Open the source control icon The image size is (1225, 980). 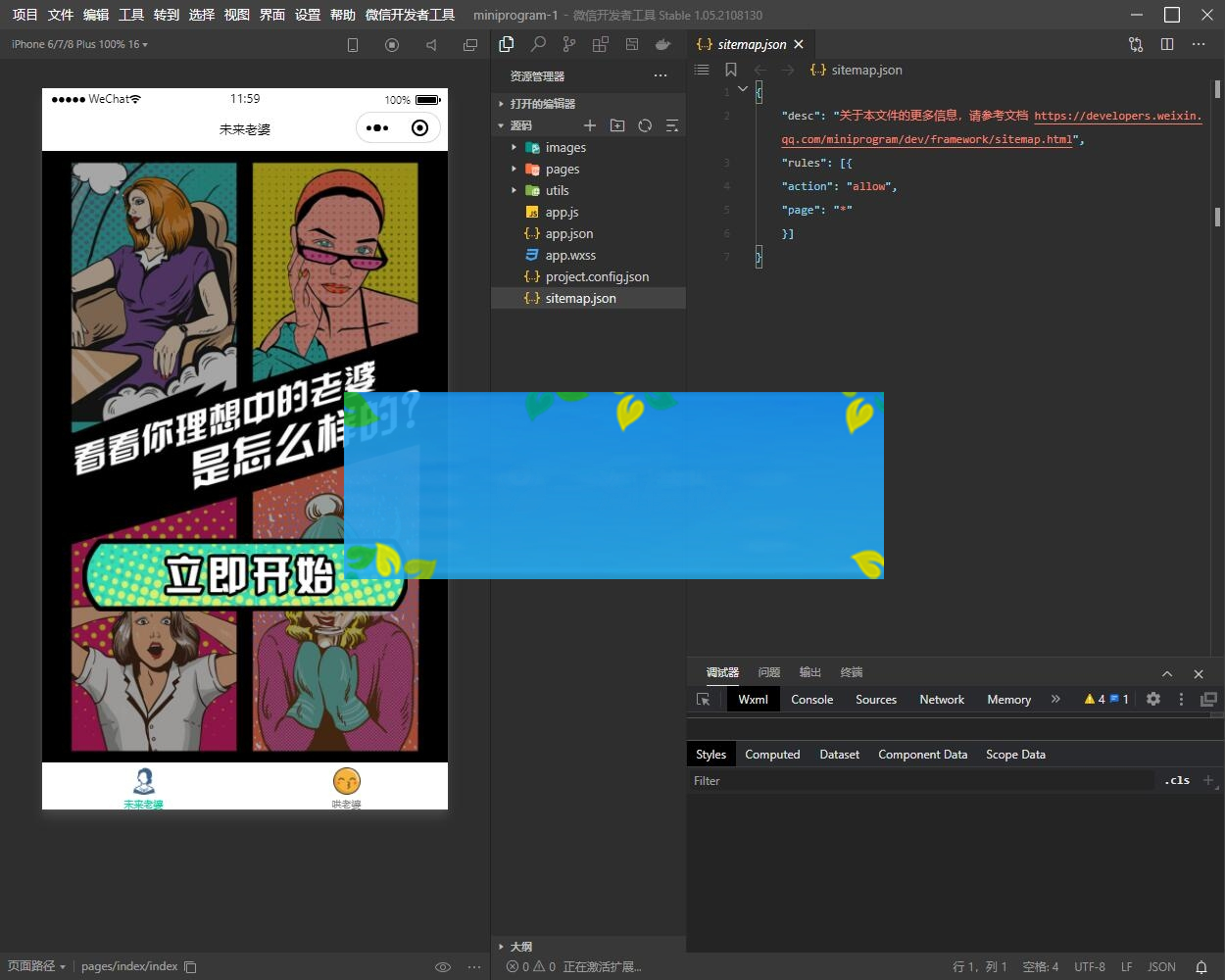569,44
